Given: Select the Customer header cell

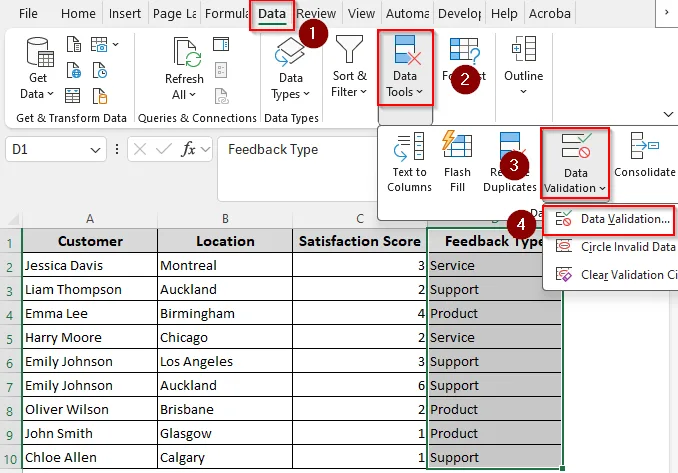Looking at the screenshot, I should 90,241.
